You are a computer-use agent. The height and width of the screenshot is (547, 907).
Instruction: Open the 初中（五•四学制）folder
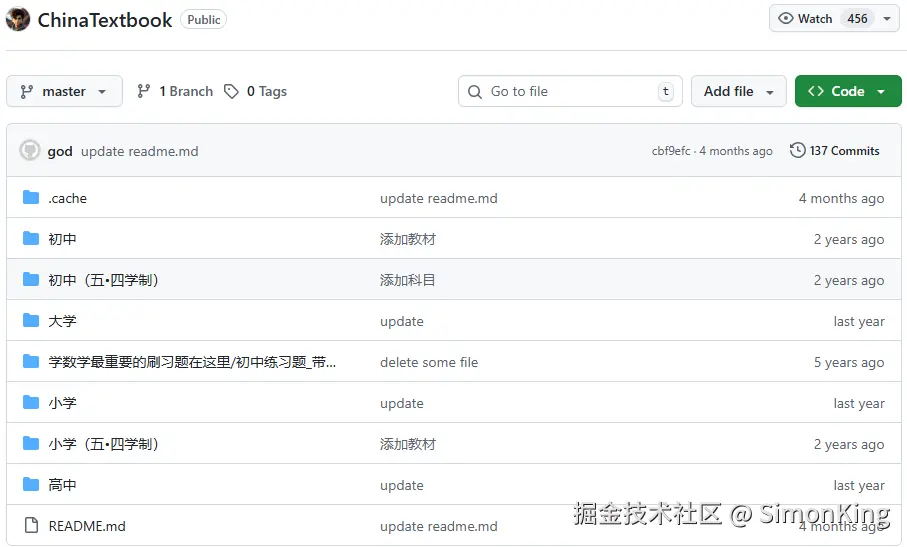pyautogui.click(x=104, y=280)
